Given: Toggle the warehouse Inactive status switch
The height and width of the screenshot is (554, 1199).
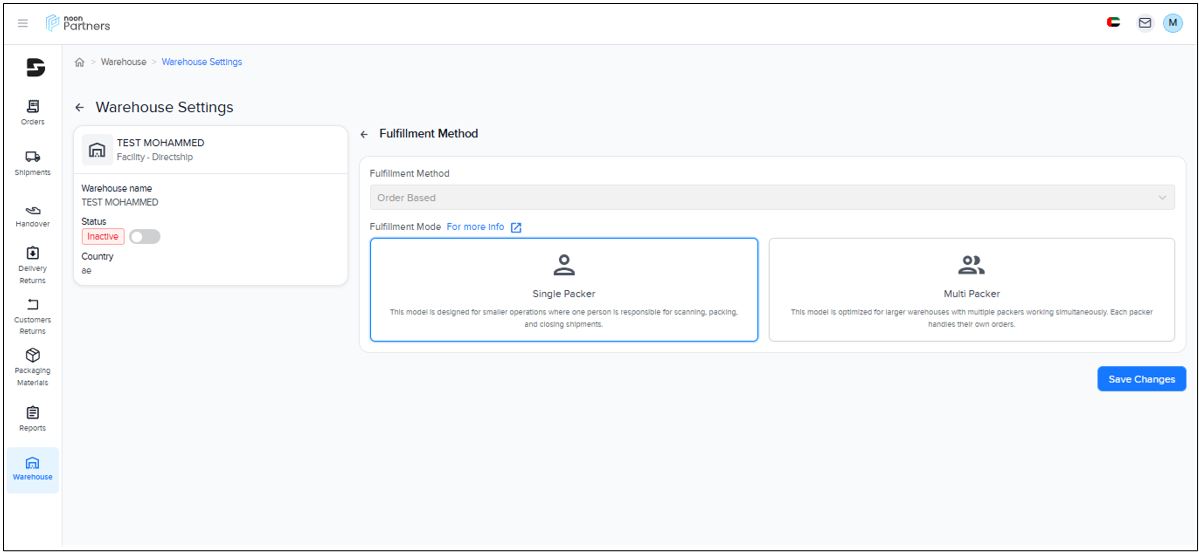Looking at the screenshot, I should tap(144, 237).
